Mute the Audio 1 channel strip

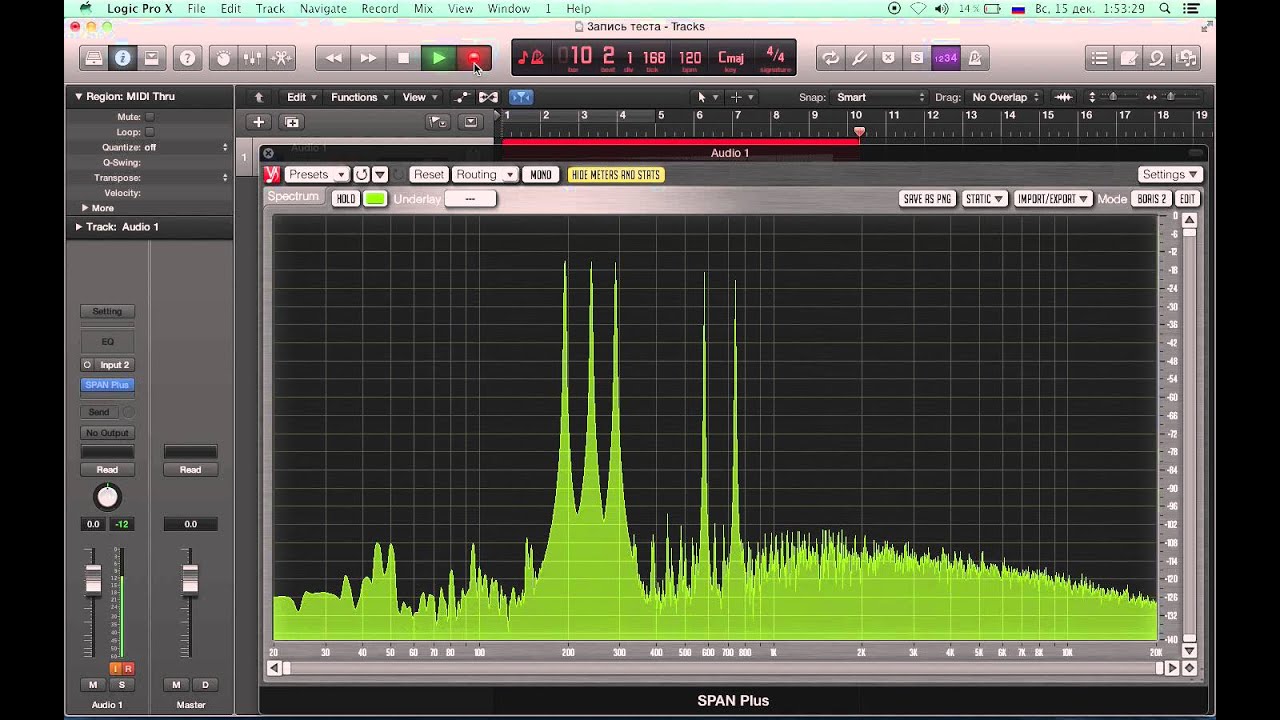(x=93, y=685)
